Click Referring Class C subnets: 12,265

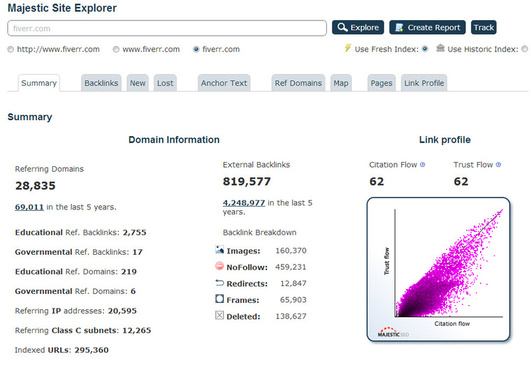(x=83, y=330)
